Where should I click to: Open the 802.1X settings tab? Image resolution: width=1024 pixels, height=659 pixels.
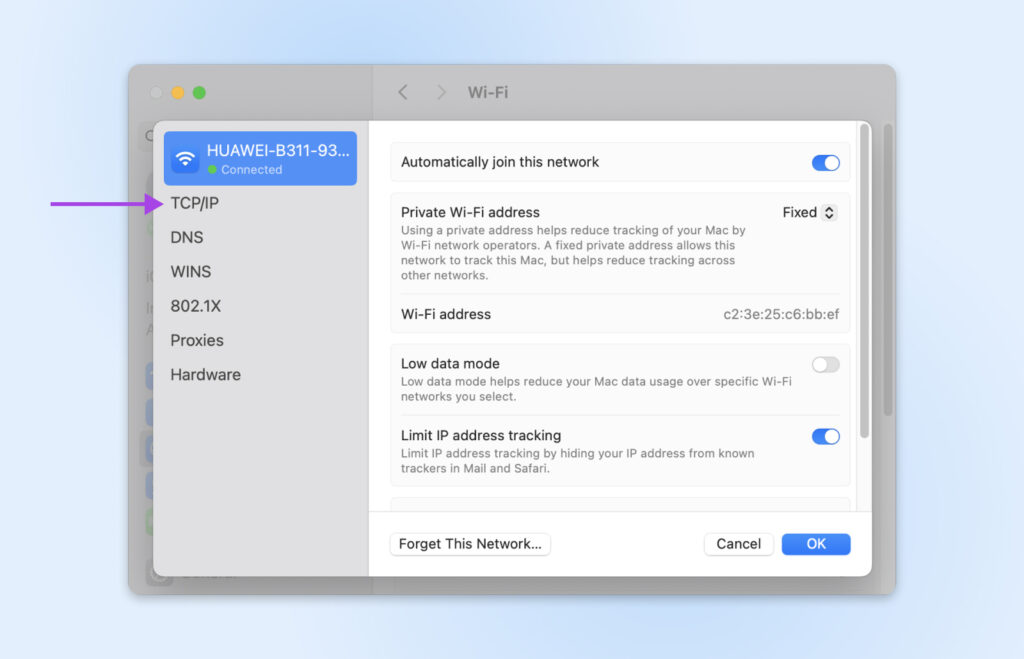coord(195,306)
